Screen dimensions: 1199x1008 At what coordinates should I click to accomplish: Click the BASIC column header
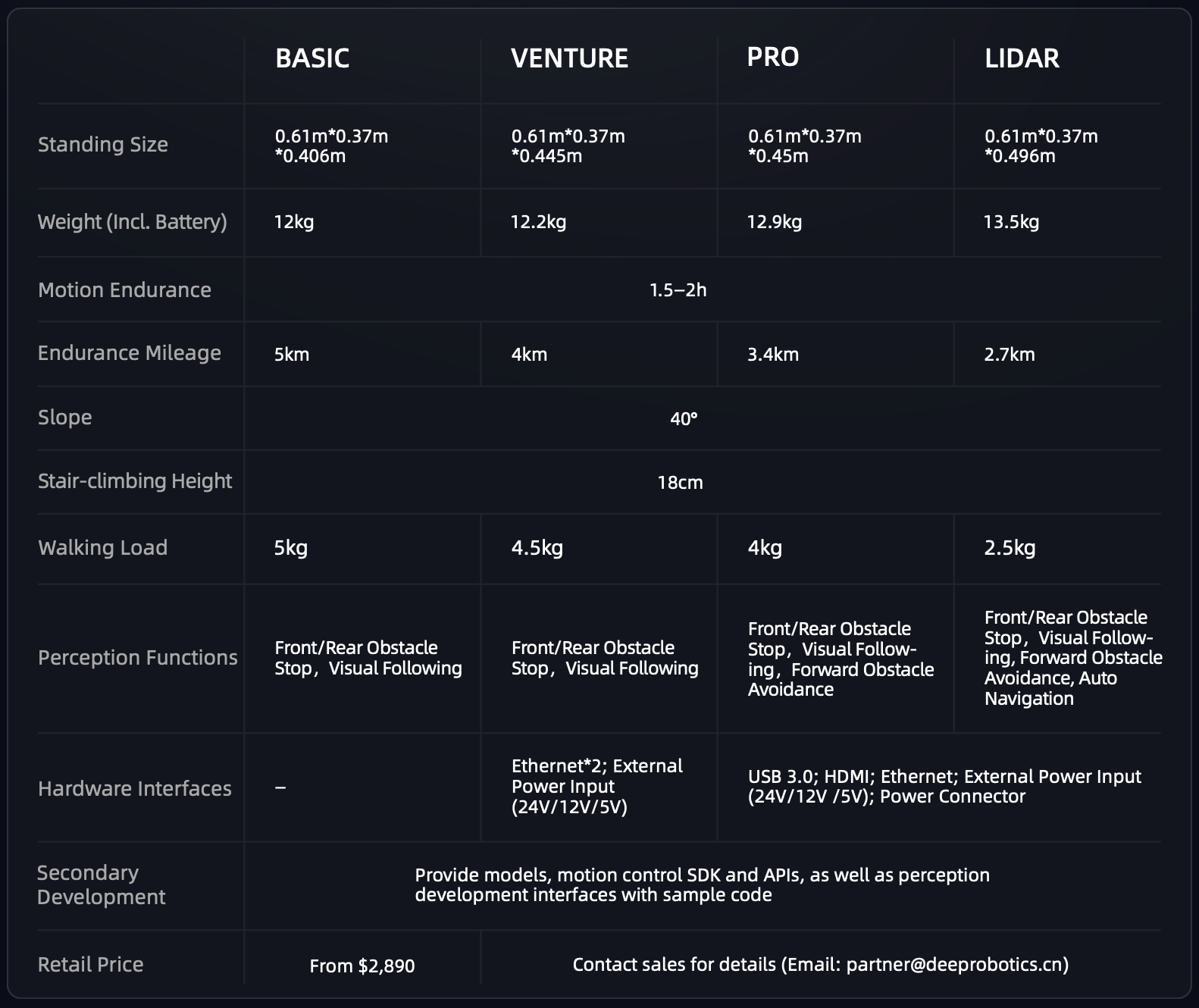click(312, 58)
